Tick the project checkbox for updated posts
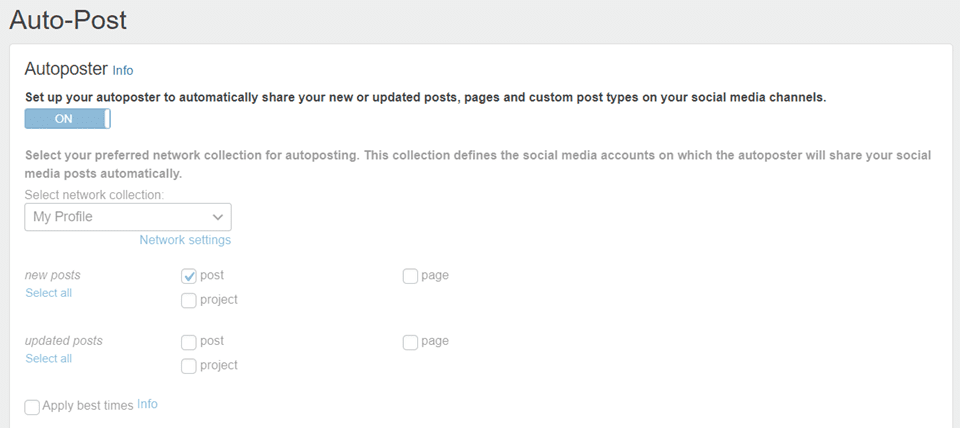 [189, 366]
